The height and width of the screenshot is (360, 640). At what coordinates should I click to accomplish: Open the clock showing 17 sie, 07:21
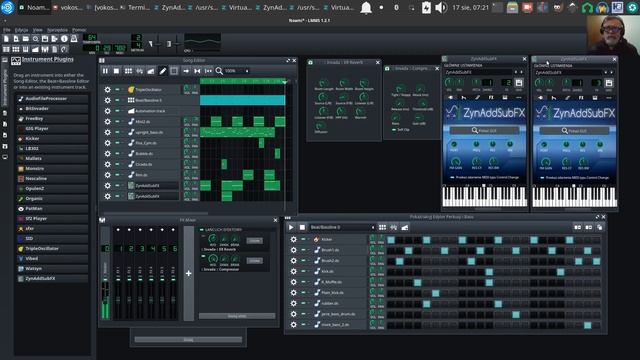(470, 8)
